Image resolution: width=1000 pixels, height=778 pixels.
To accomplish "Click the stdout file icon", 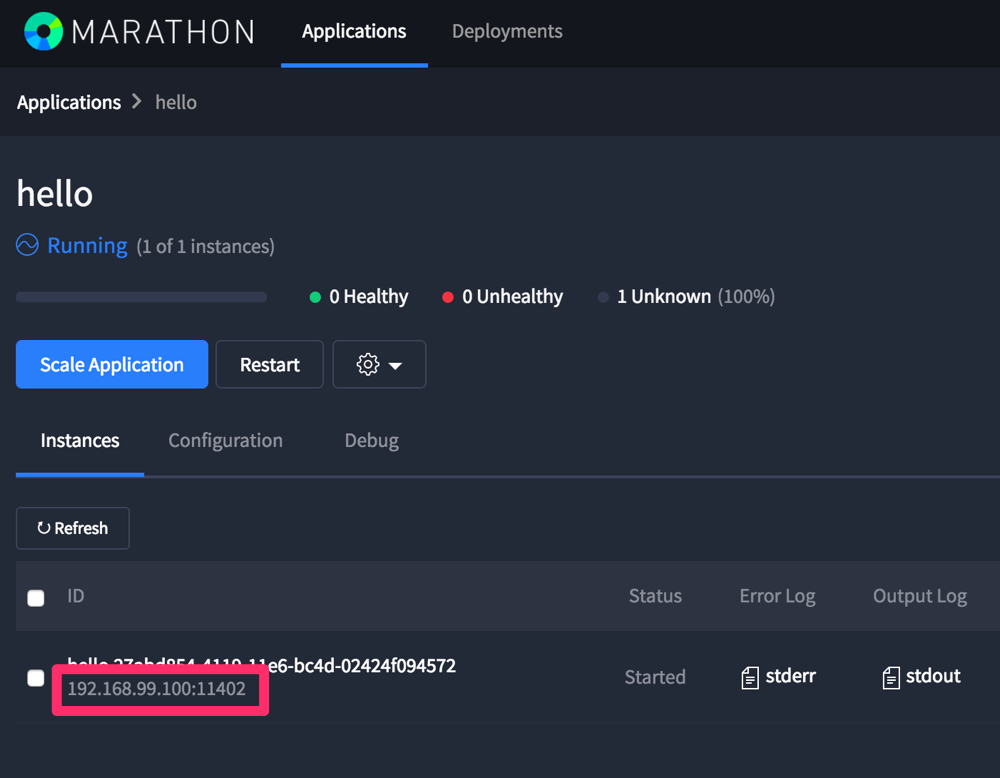I will [x=891, y=677].
